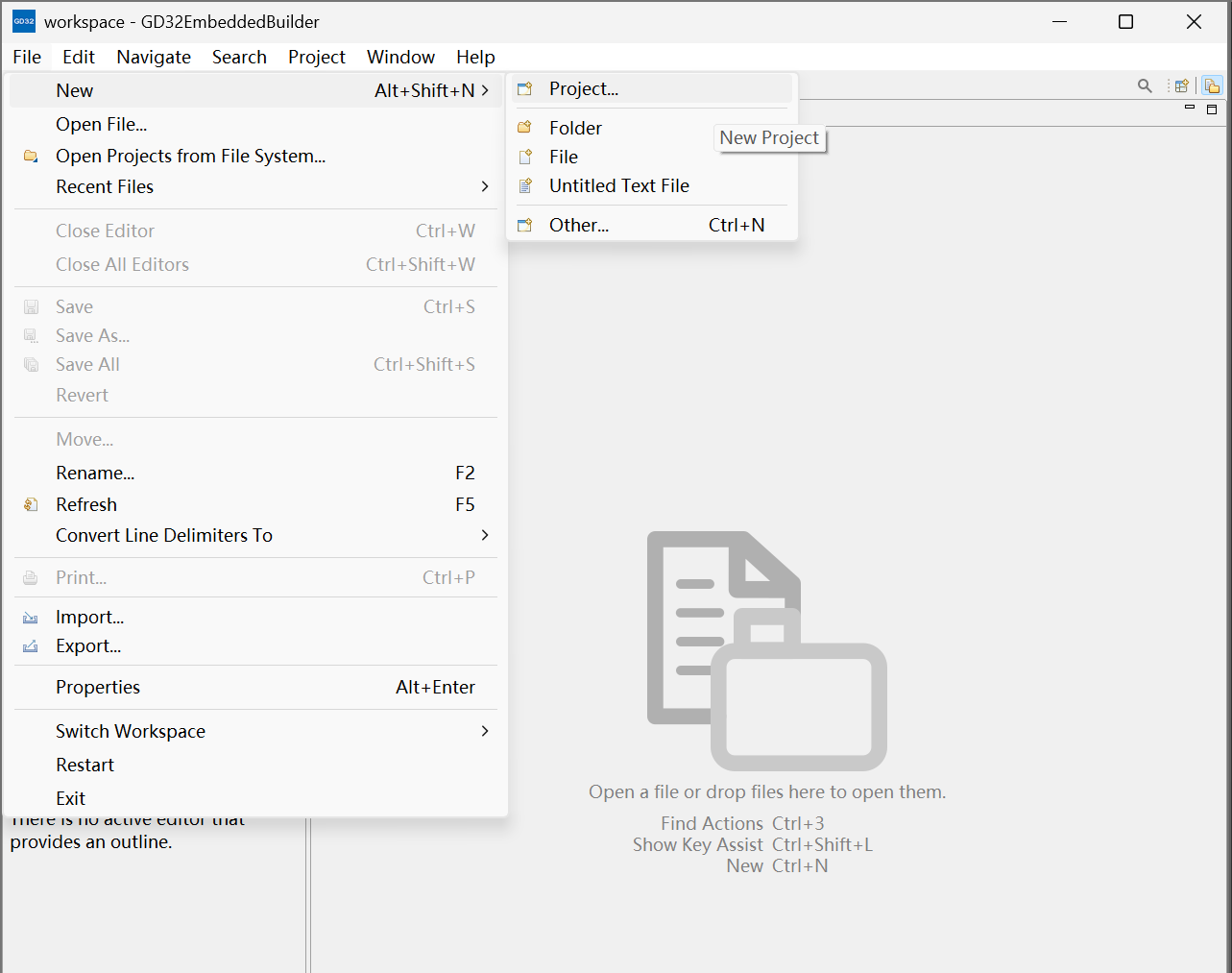Open the Help menu
The width and height of the screenshot is (1232, 973).
(x=475, y=57)
